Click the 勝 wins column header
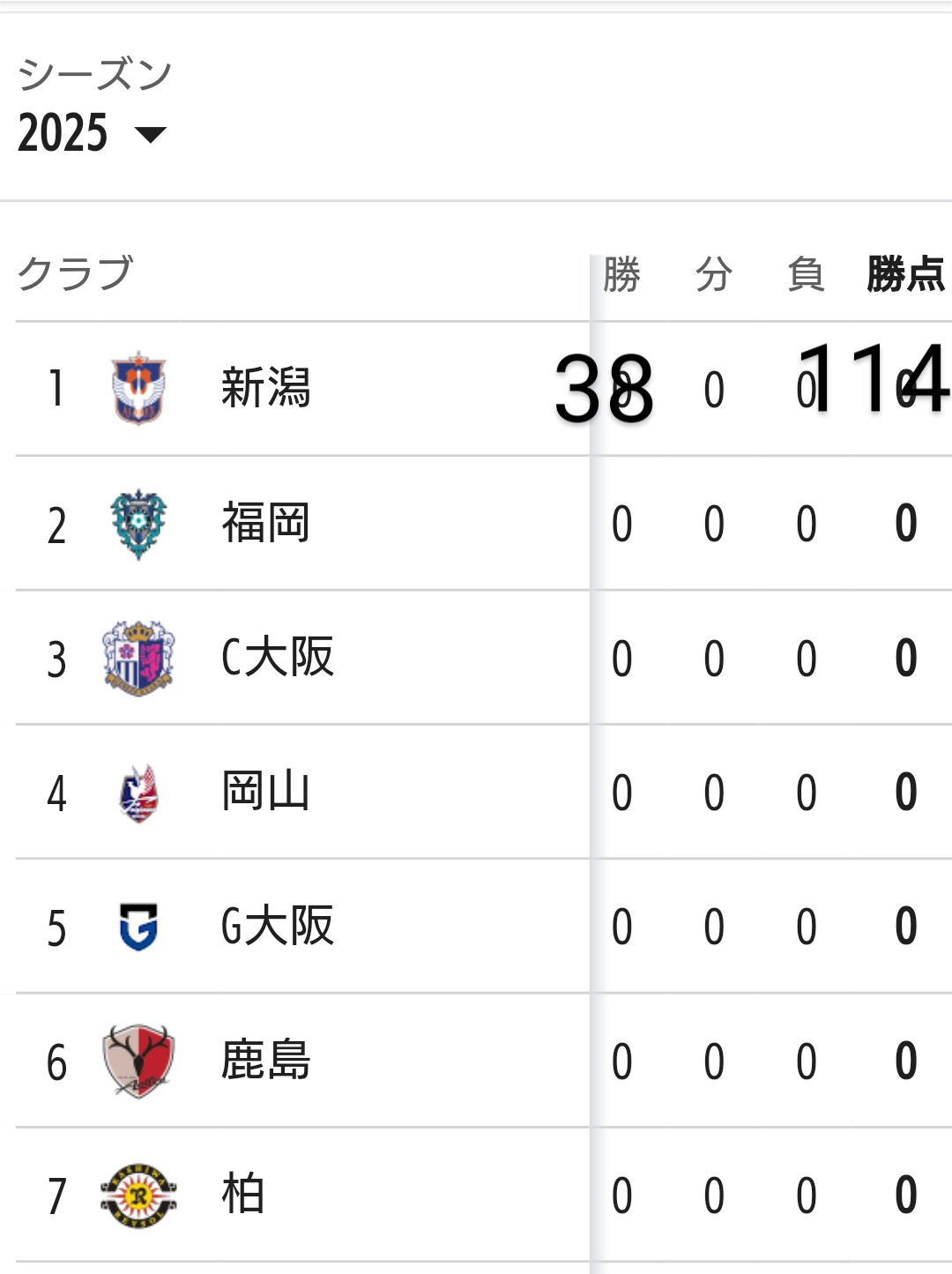The image size is (952, 1274). click(x=622, y=274)
